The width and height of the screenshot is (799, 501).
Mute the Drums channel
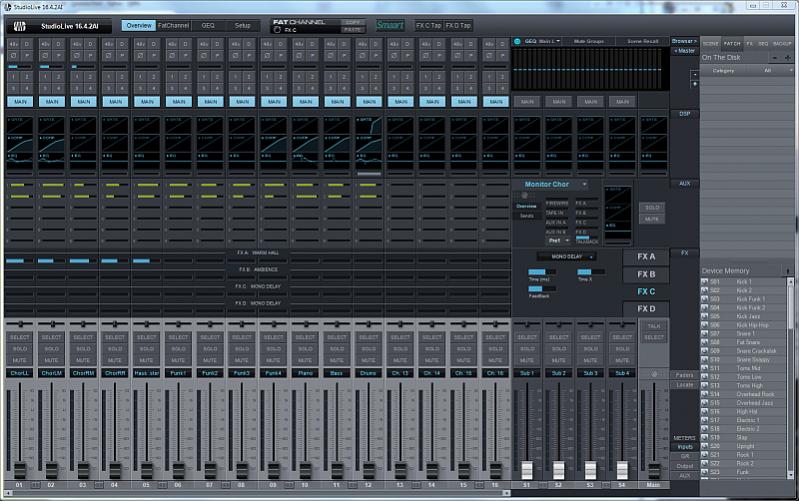(x=368, y=360)
